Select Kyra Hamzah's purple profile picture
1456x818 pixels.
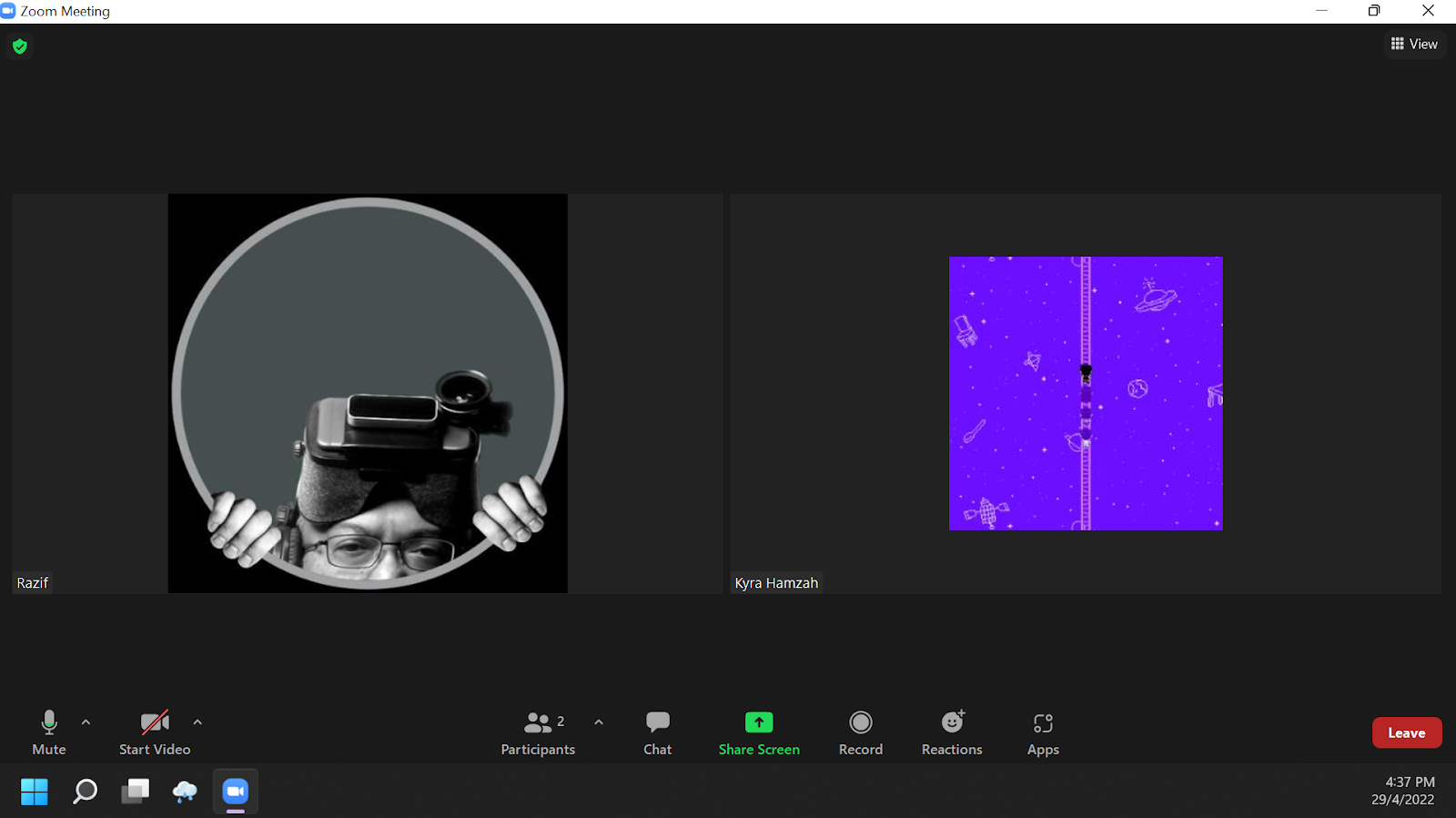tap(1086, 393)
